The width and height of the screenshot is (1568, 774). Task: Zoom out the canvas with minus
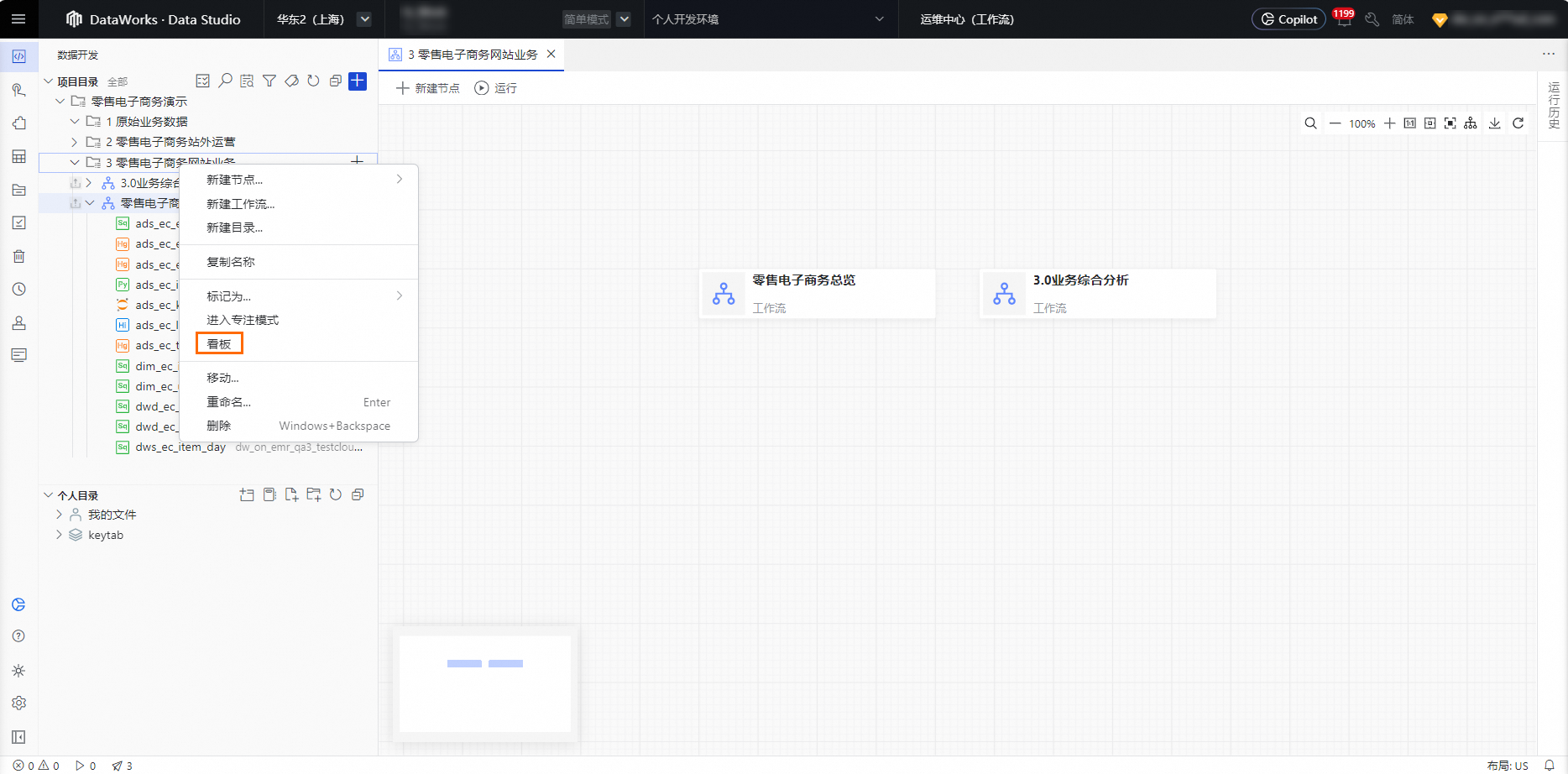point(1335,123)
